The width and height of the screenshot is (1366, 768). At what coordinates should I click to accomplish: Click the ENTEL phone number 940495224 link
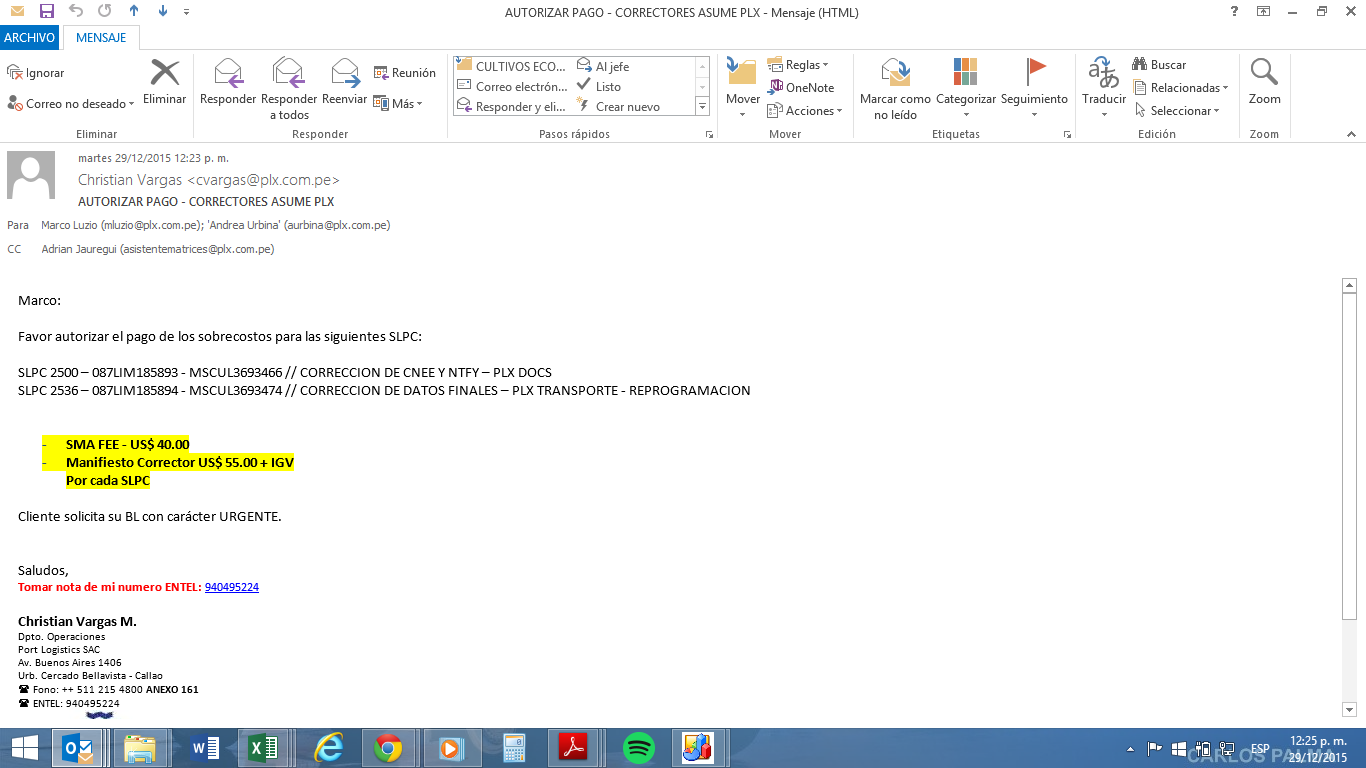pos(231,588)
